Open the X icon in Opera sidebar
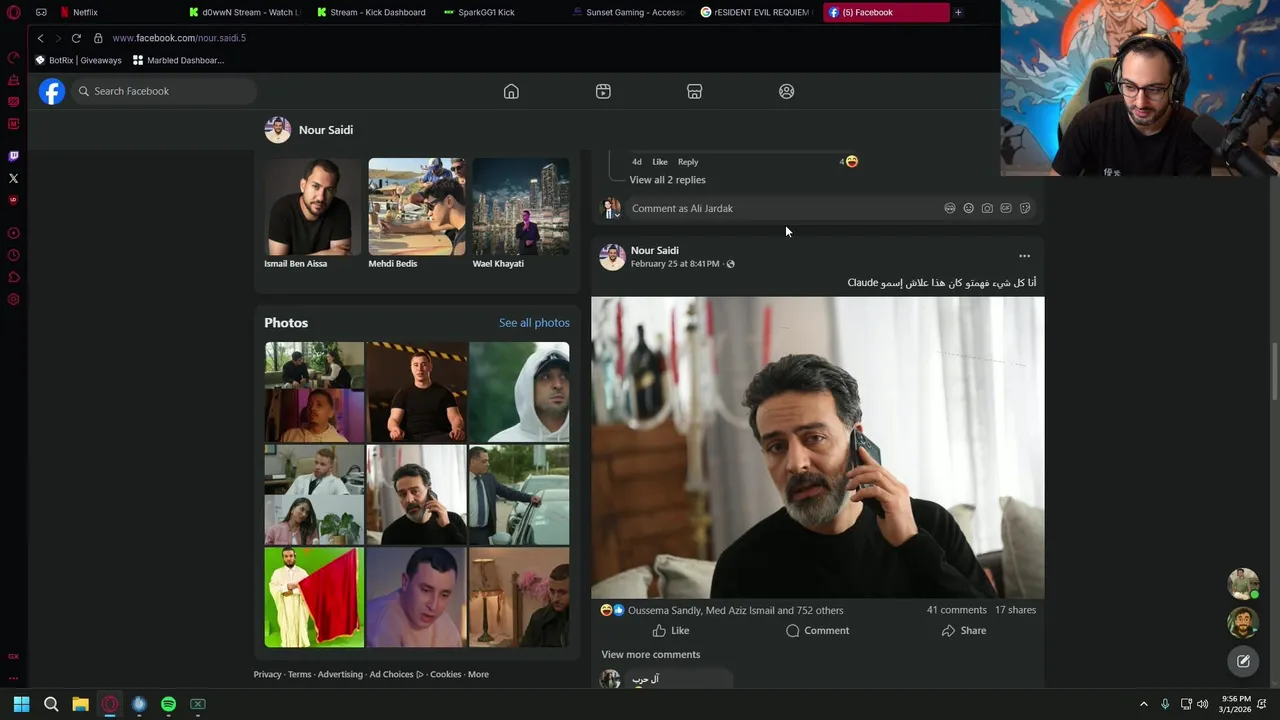The width and height of the screenshot is (1280, 720). tap(13, 178)
